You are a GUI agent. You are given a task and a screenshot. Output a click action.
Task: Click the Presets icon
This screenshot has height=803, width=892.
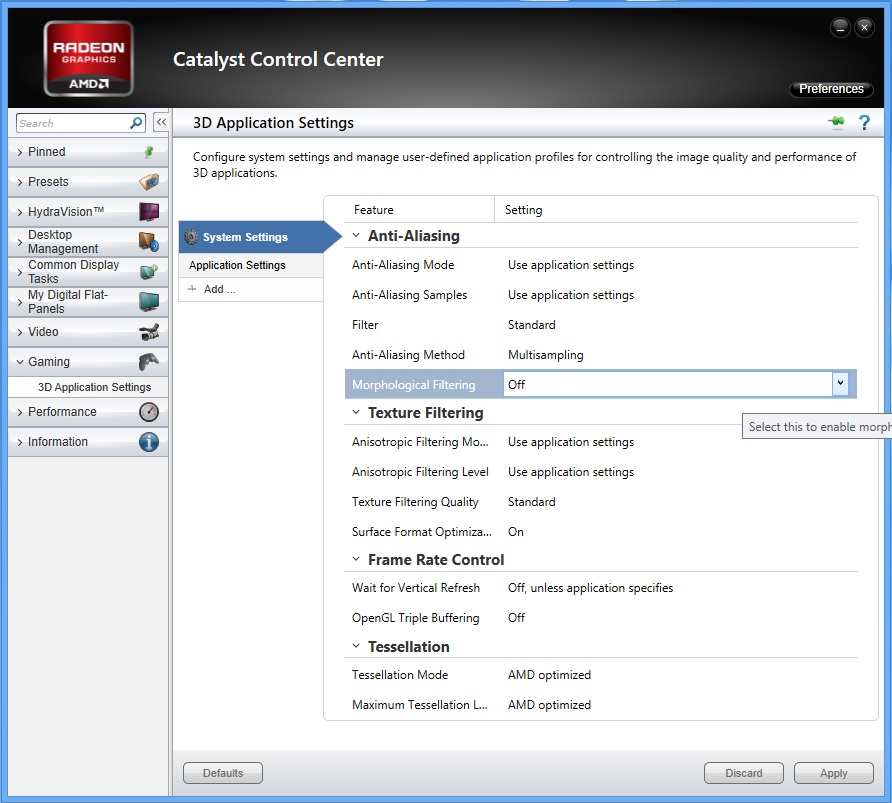149,182
